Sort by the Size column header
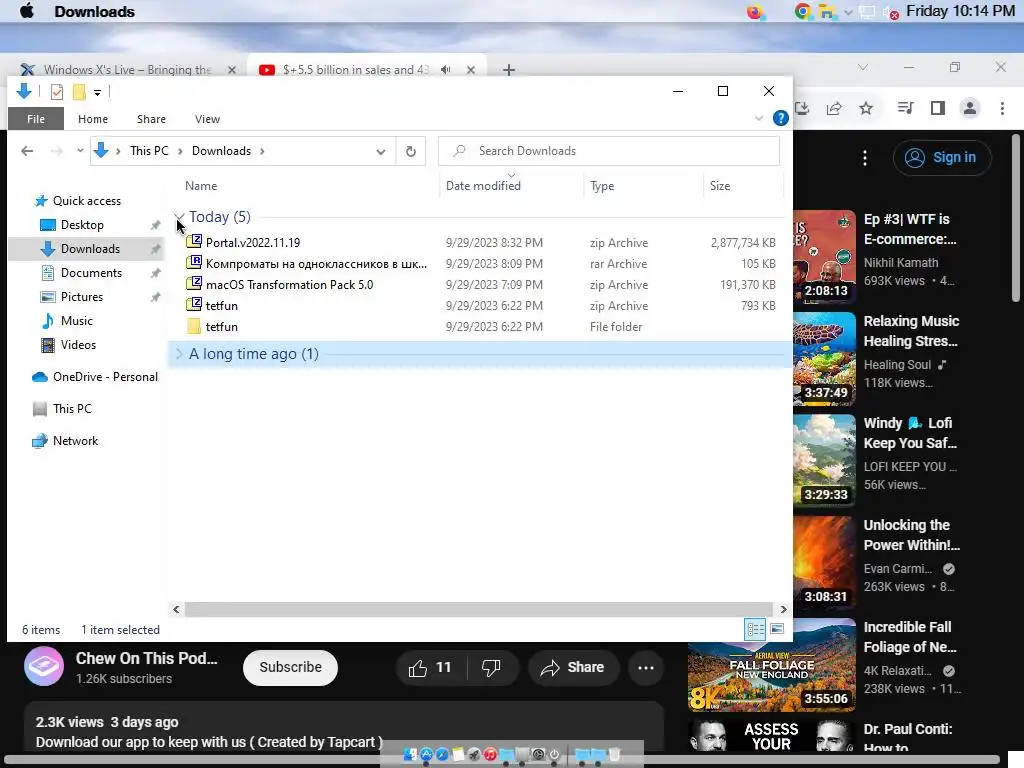 720,185
